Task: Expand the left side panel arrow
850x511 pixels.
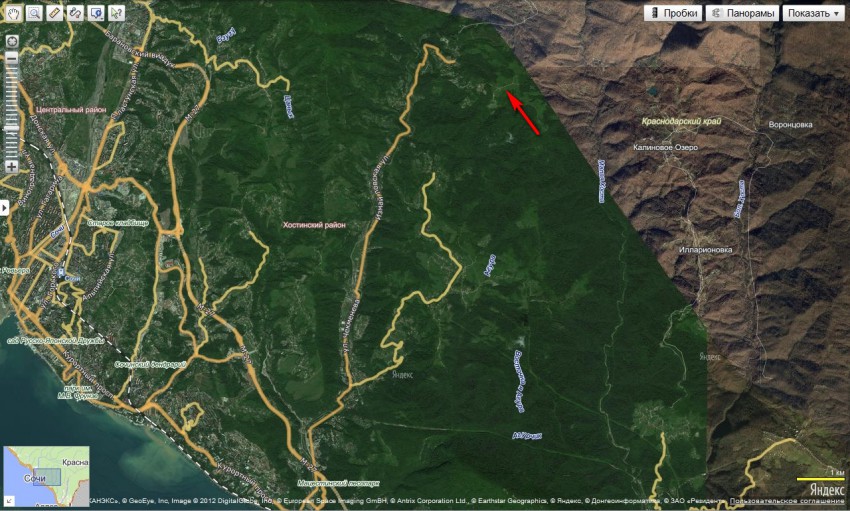Action: click(4, 208)
